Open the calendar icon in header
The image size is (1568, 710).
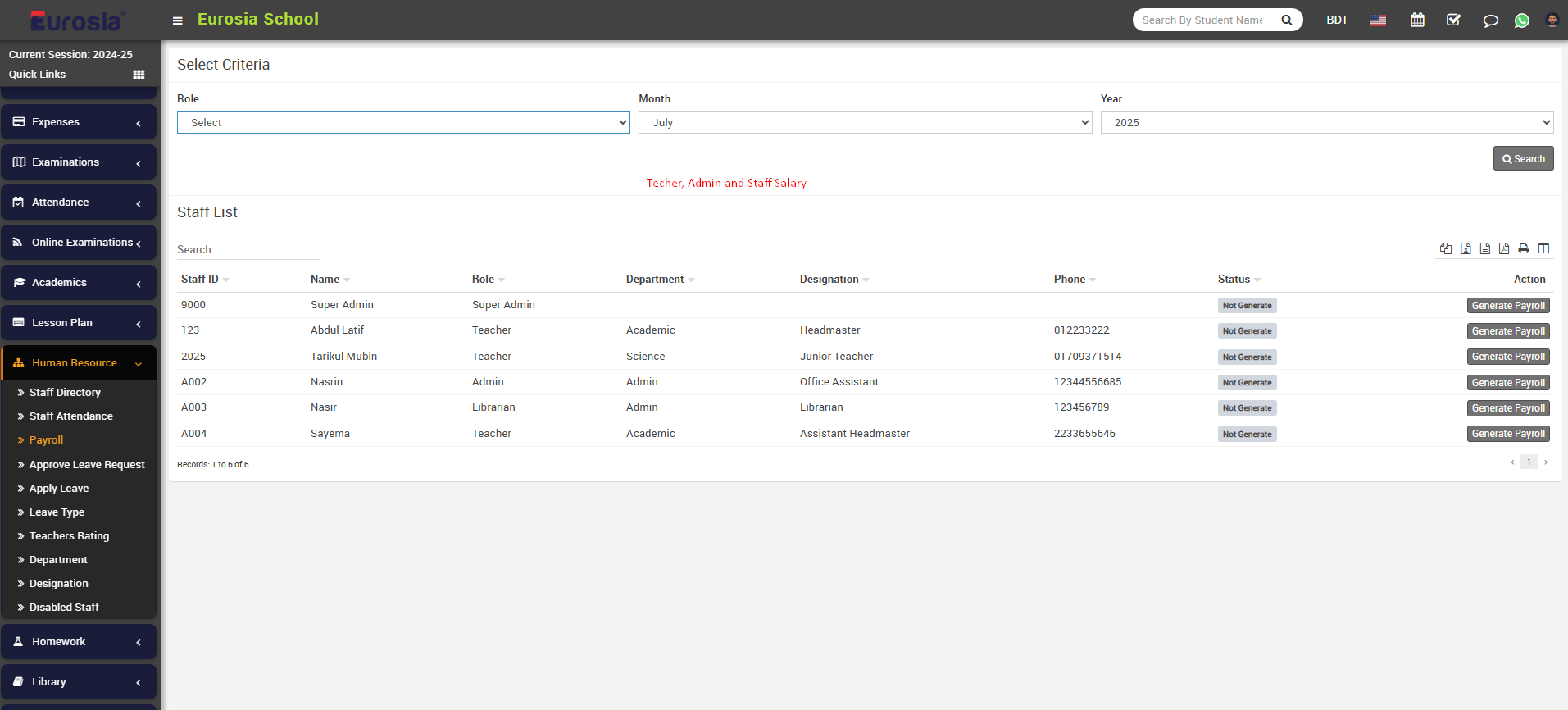1417,20
